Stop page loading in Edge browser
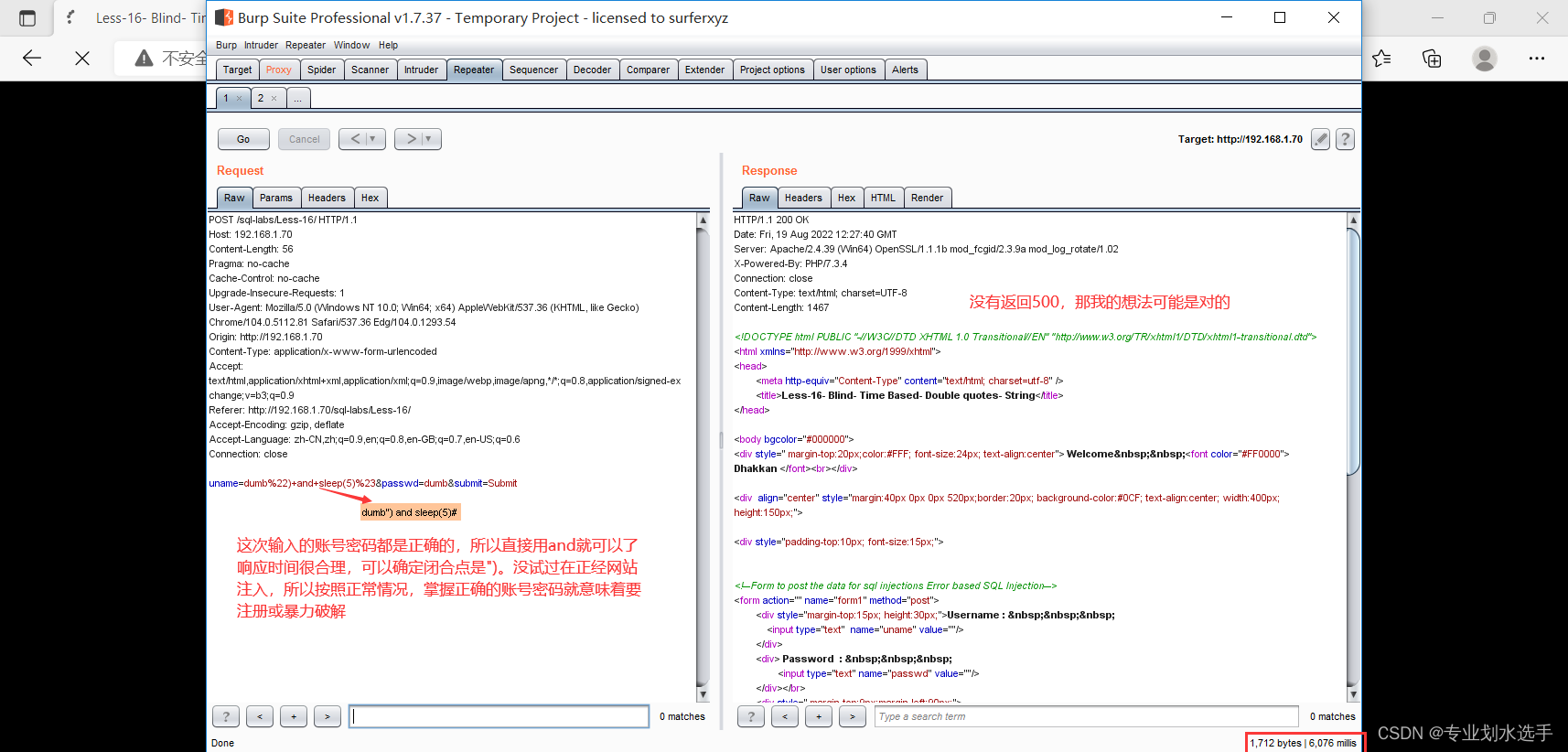This screenshot has width=1568, height=752. (x=82, y=59)
